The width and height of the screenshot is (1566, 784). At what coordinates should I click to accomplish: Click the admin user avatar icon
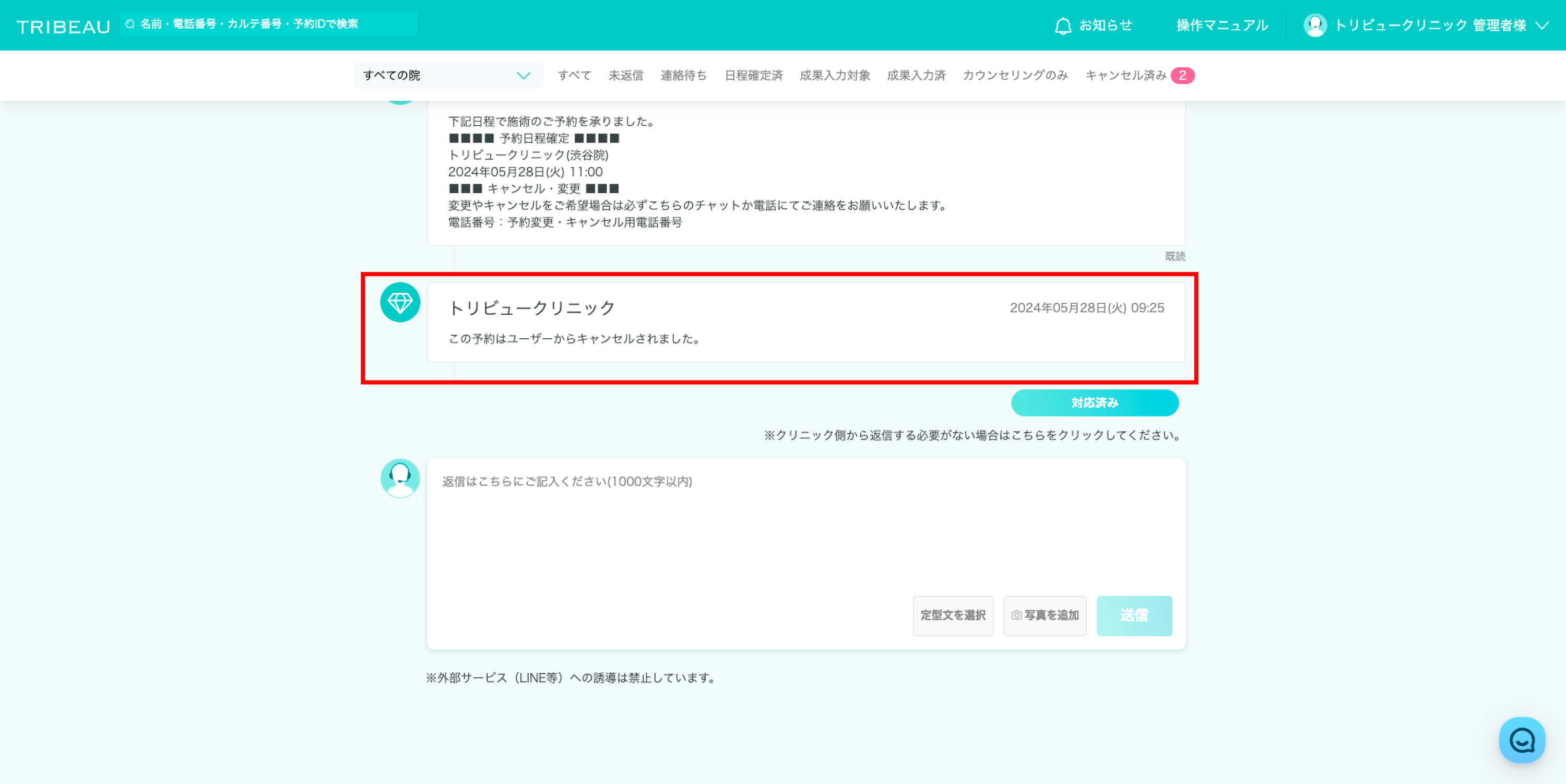pos(1315,26)
